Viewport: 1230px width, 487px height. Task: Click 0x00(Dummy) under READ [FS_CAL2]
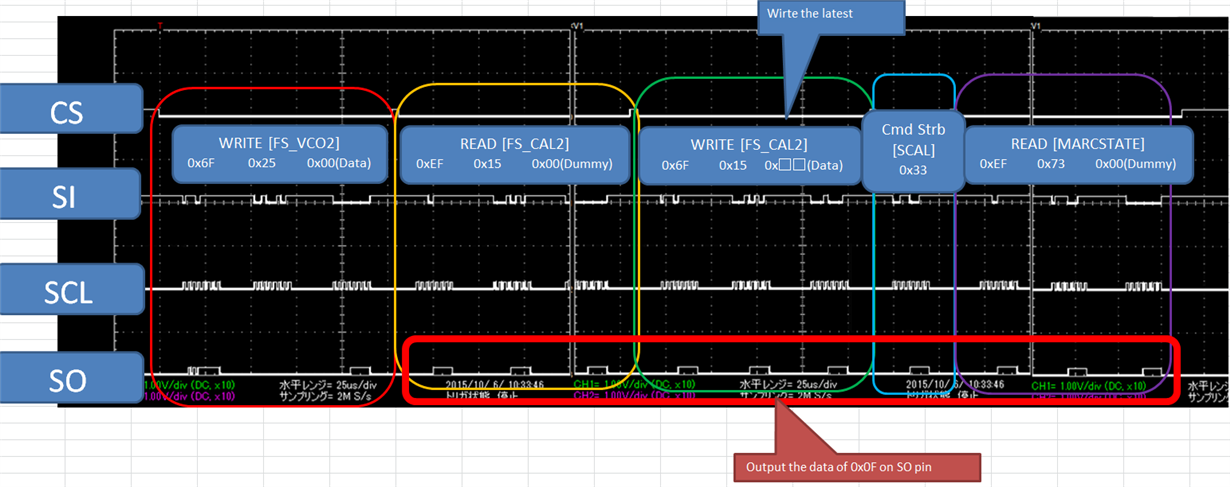click(572, 164)
